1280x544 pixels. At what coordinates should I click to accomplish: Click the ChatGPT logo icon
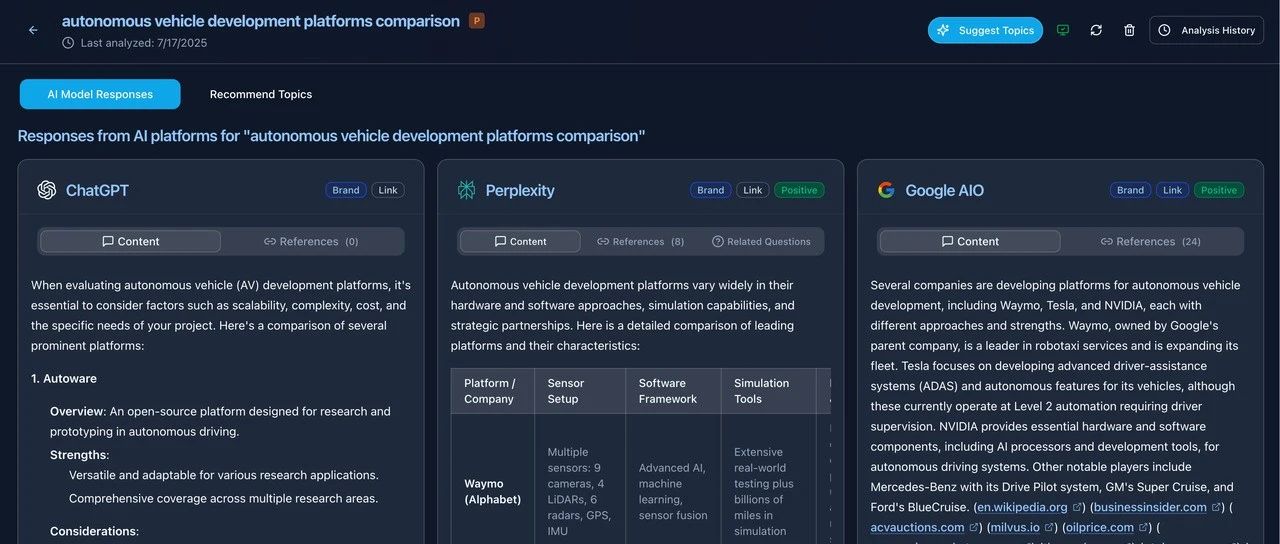click(46, 190)
